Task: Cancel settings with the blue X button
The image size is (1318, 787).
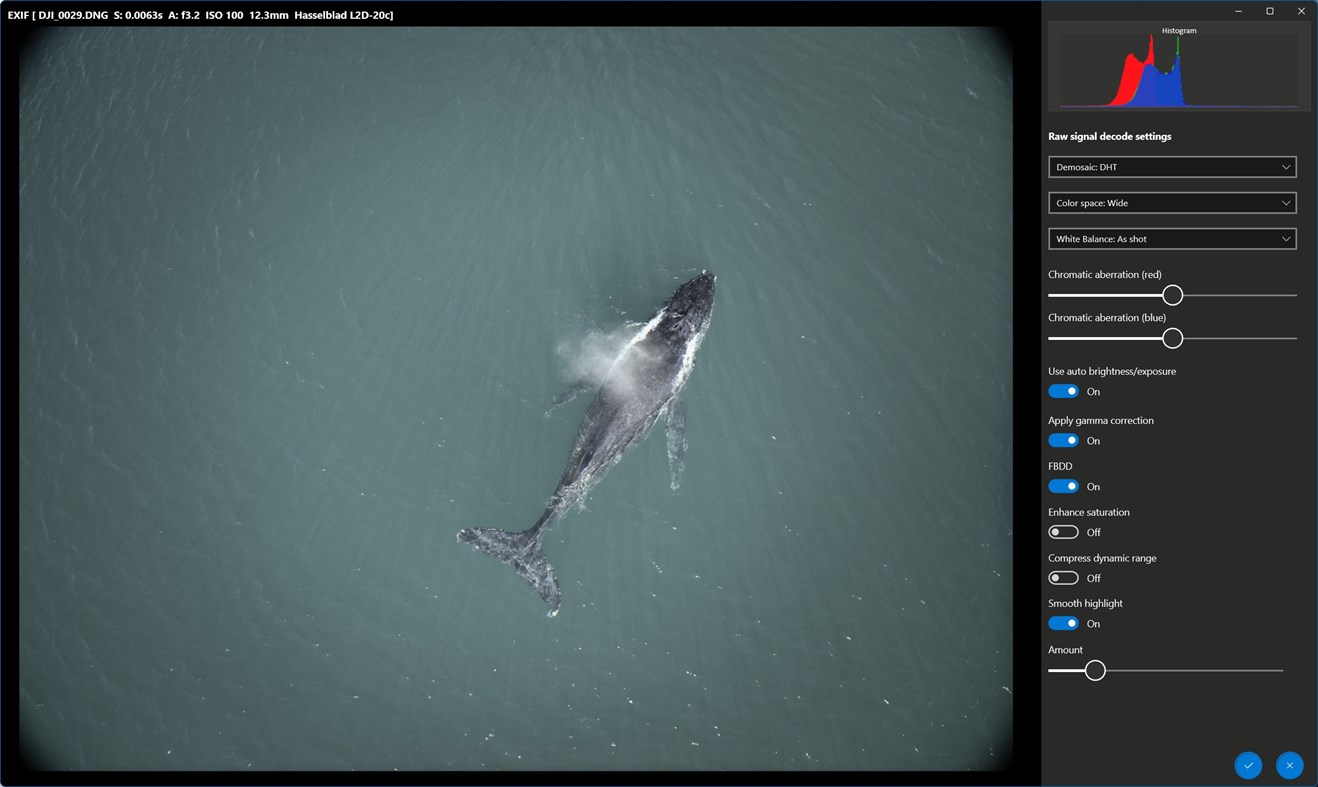Action: 1290,765
